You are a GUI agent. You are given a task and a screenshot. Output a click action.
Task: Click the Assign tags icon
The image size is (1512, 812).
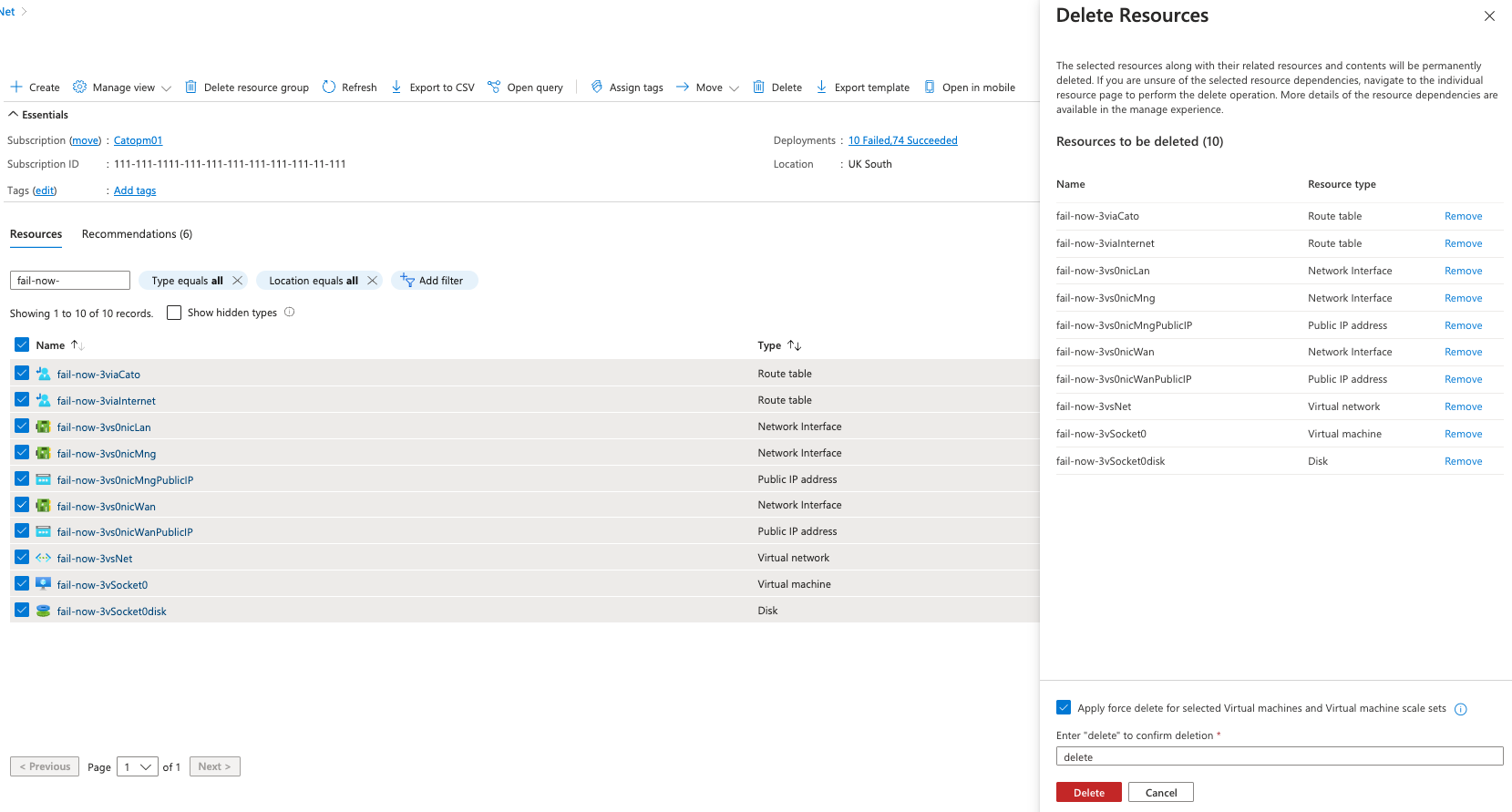597,87
